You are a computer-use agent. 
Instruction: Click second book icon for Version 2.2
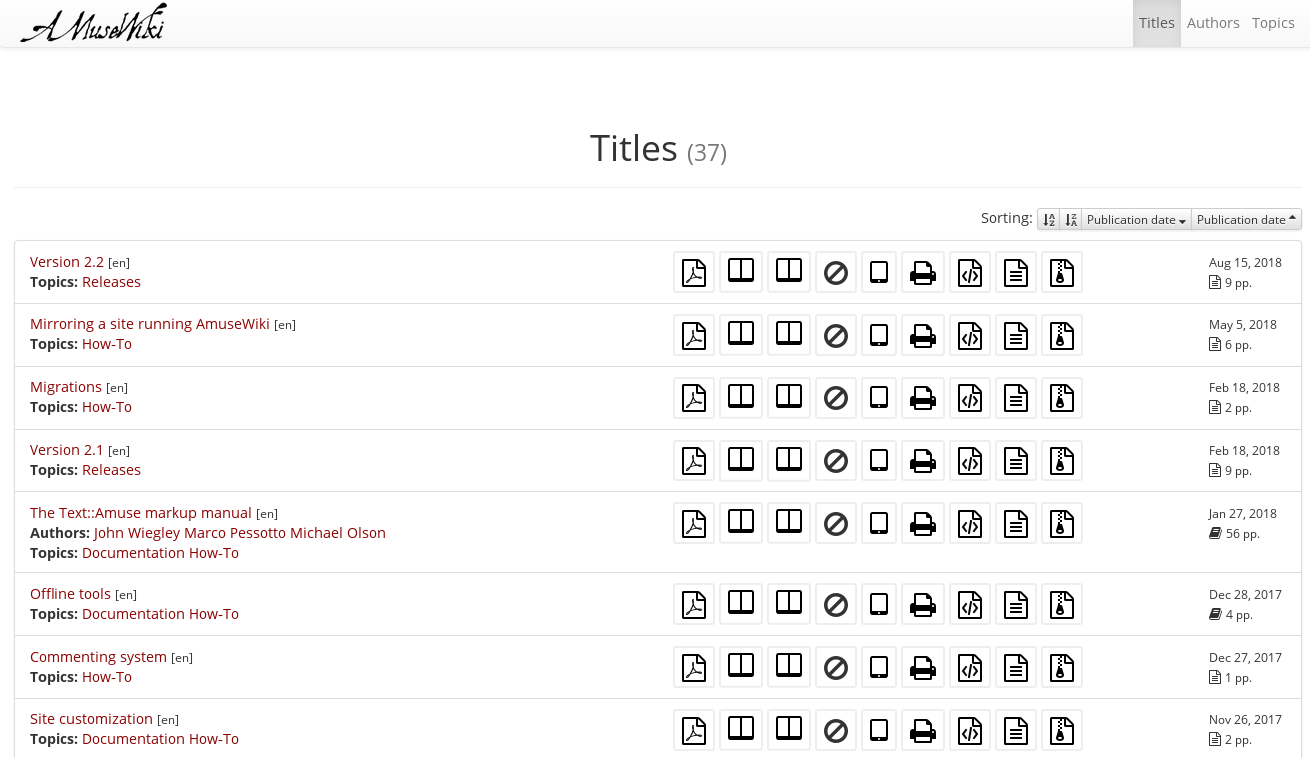click(789, 272)
